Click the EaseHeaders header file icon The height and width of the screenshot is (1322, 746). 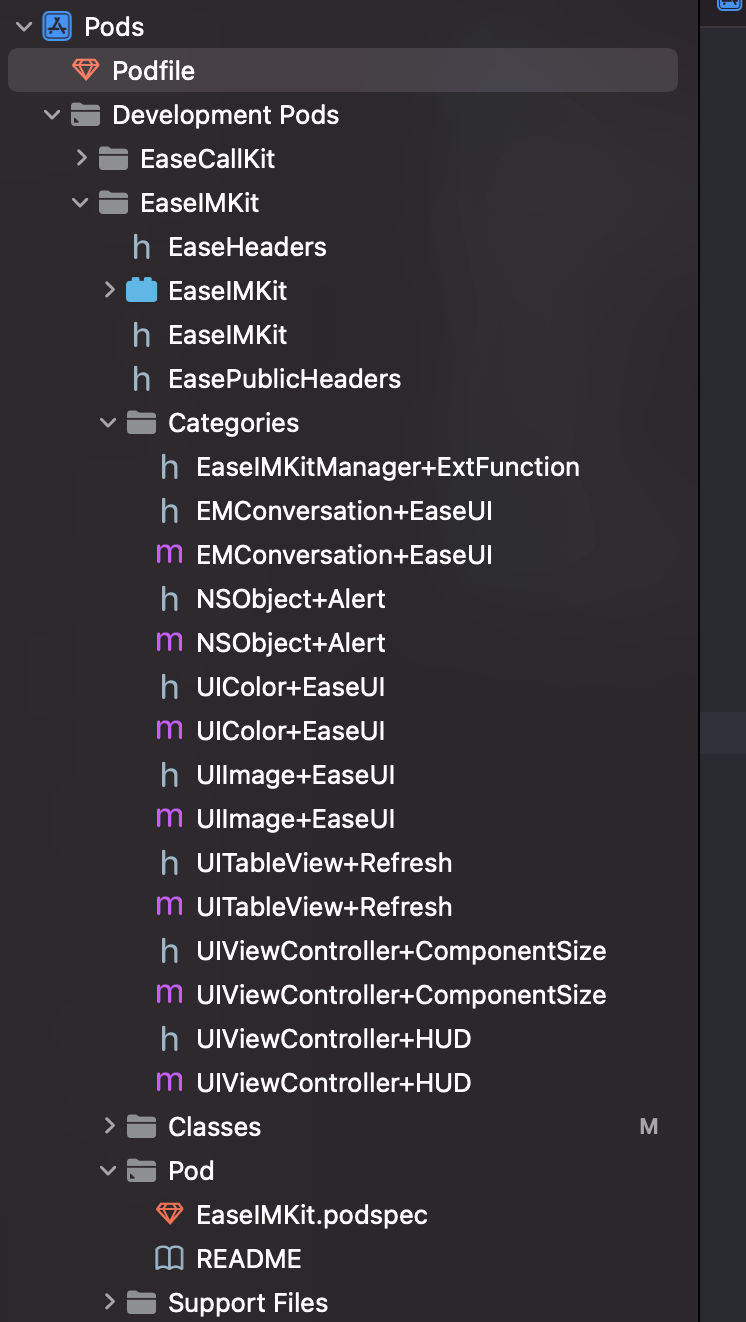tap(142, 247)
